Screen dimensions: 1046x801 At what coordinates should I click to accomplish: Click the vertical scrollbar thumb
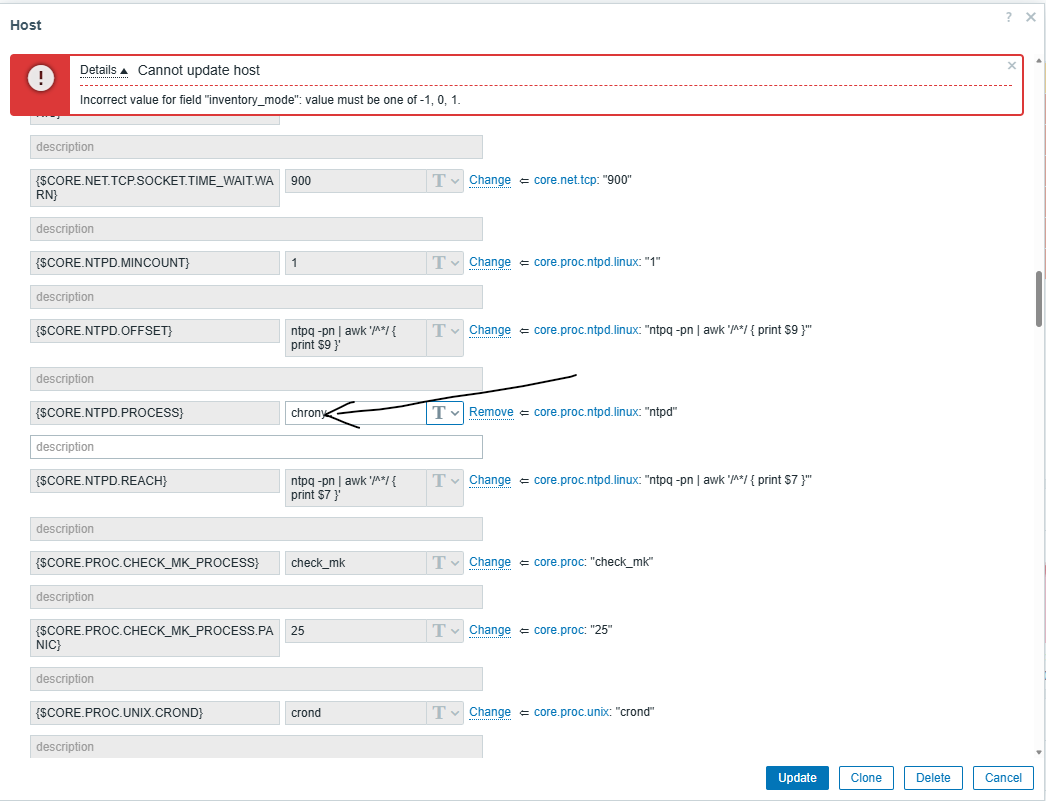[1039, 297]
